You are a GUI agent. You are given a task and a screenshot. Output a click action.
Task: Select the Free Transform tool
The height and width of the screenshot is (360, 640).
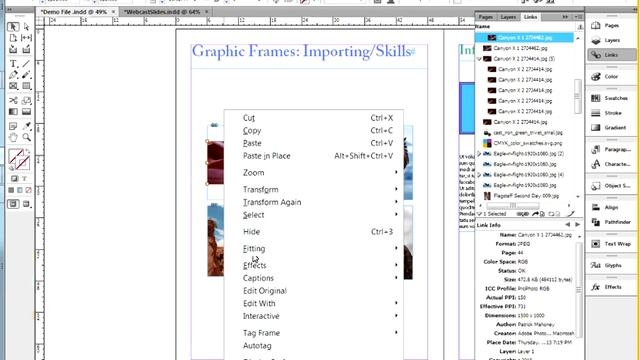27,100
